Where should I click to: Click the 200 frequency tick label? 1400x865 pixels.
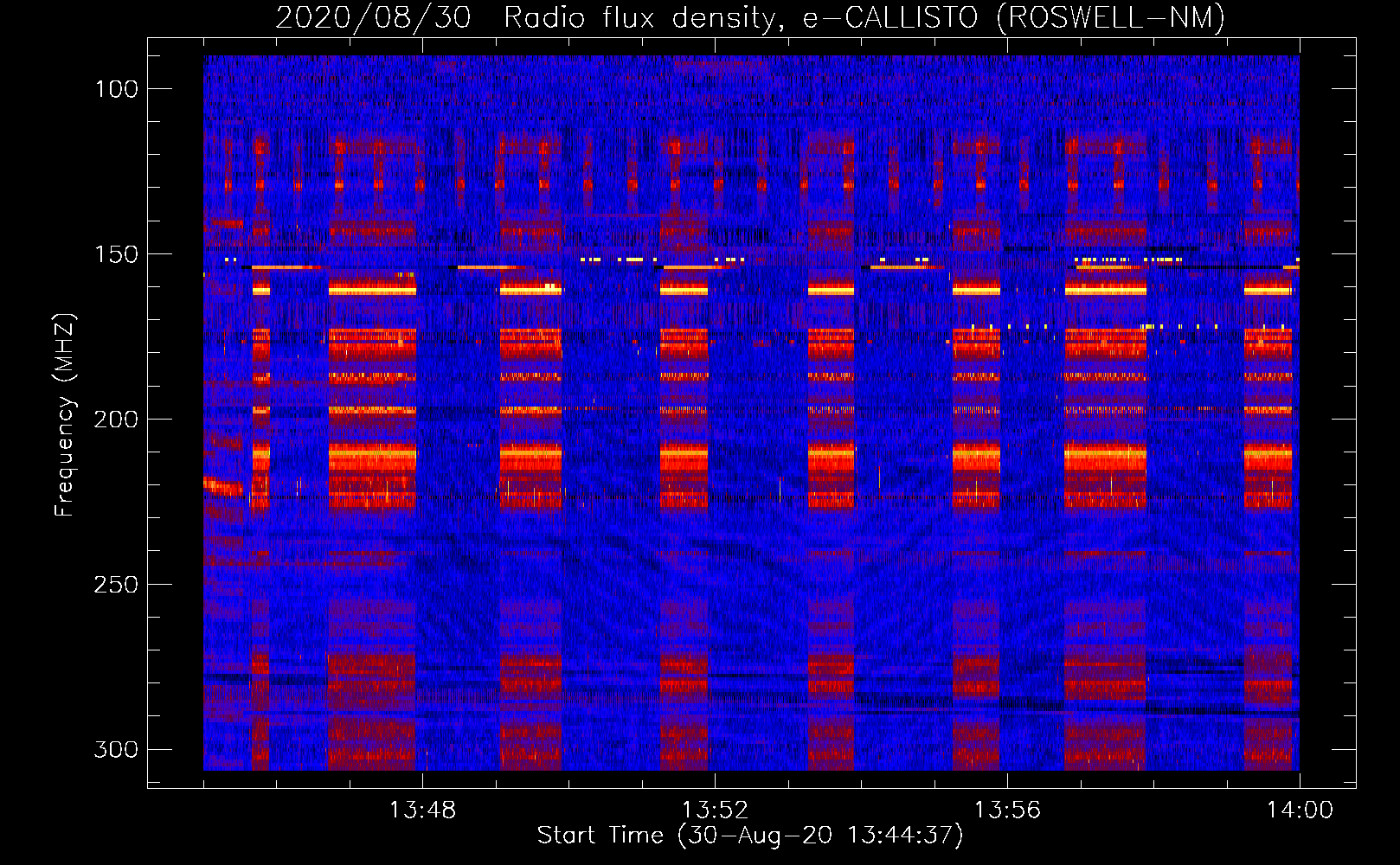tap(116, 420)
